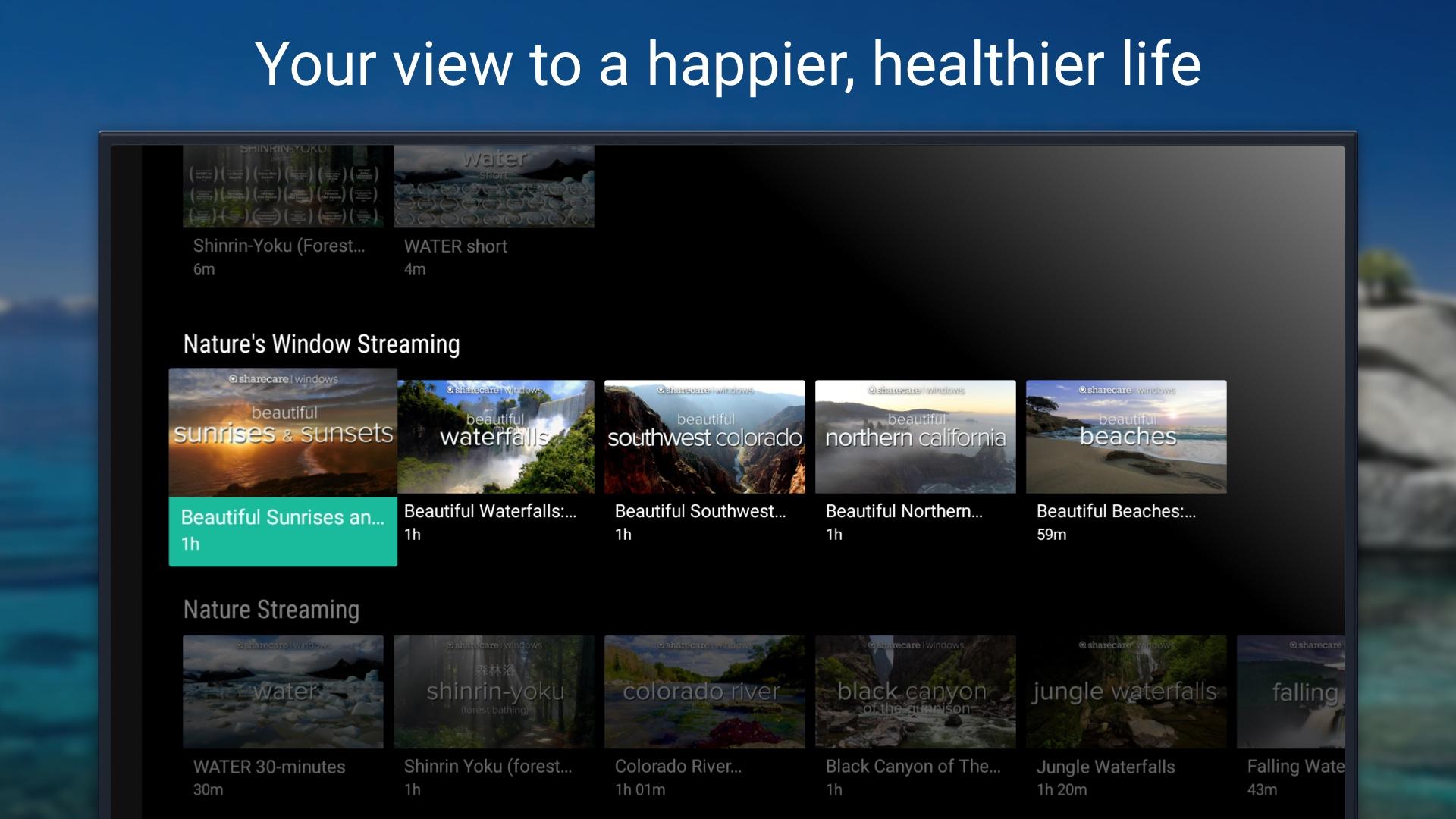Click the Beautiful Beaches title text
Image resolution: width=1456 pixels, height=819 pixels.
[x=1116, y=511]
